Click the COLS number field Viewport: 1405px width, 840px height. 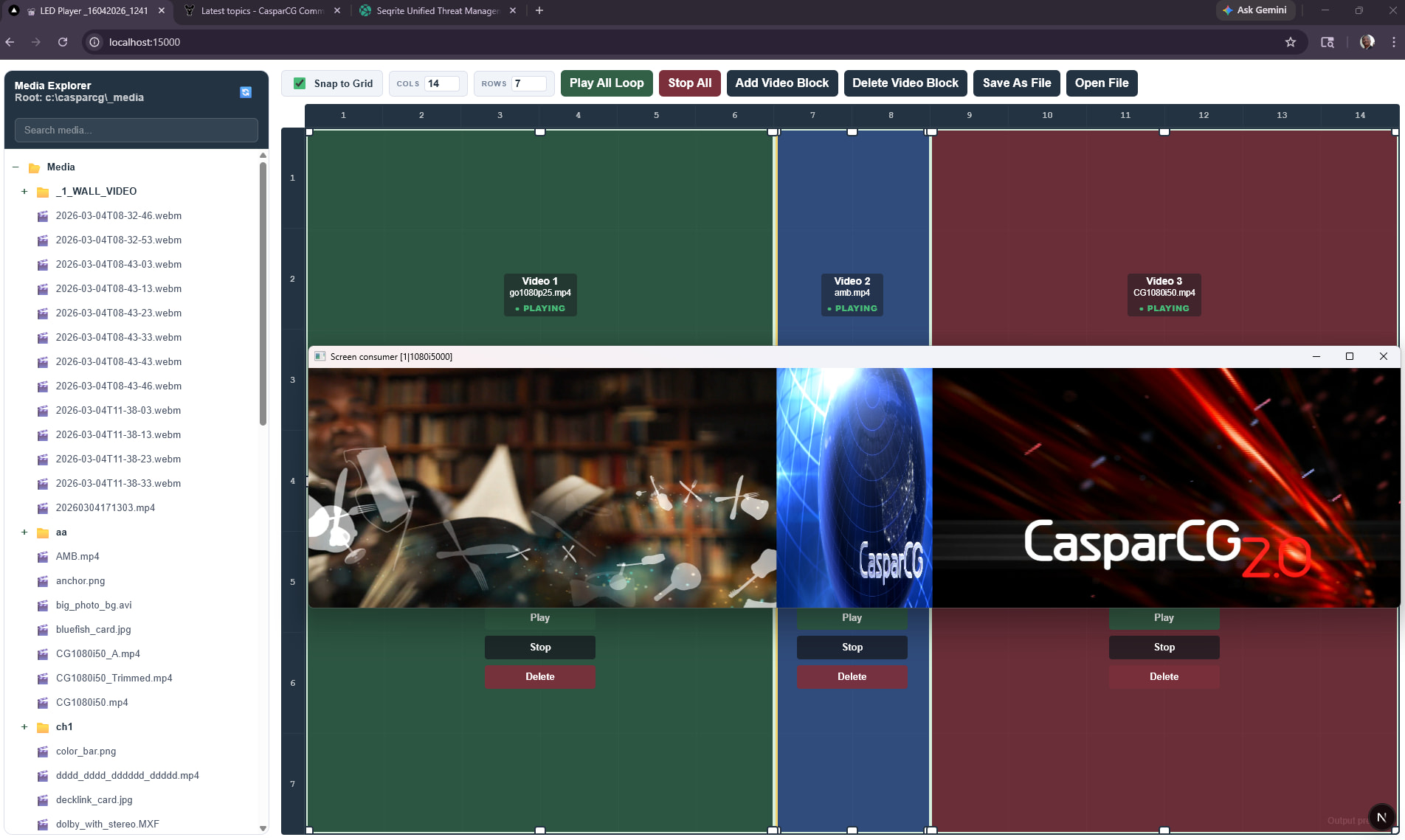(441, 83)
